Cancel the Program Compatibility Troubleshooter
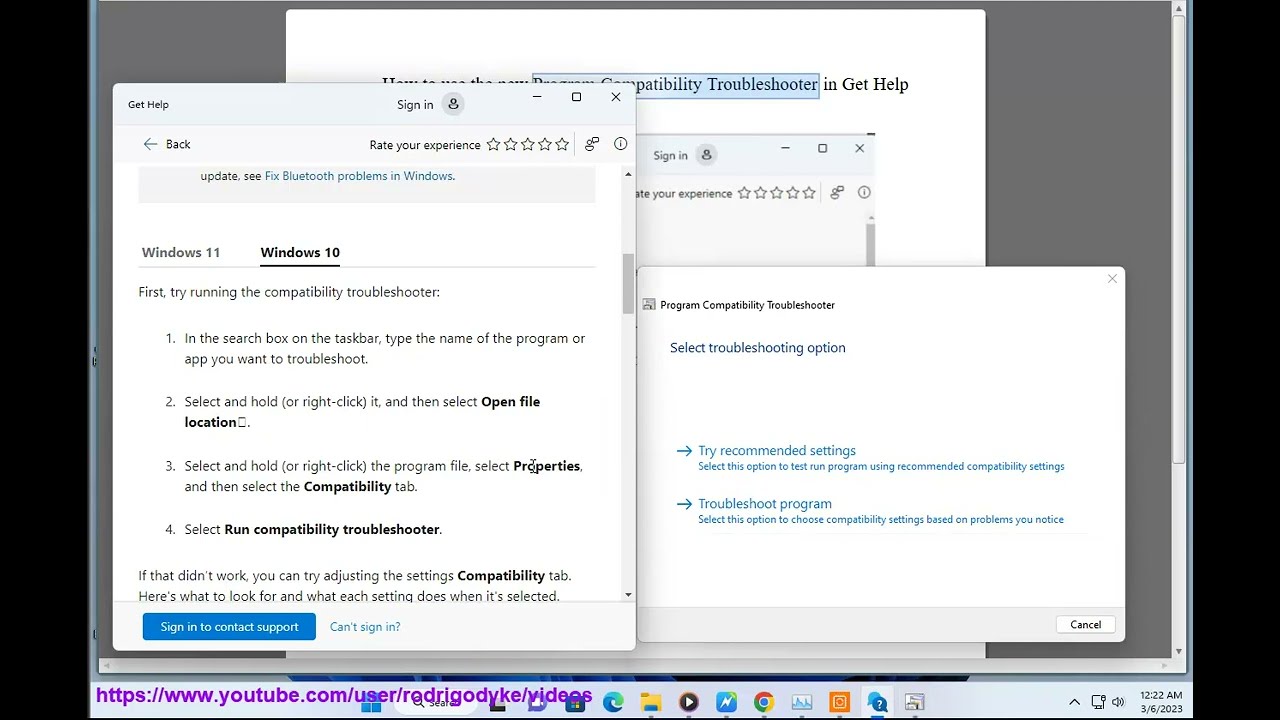This screenshot has height=720, width=1280. [1085, 625]
